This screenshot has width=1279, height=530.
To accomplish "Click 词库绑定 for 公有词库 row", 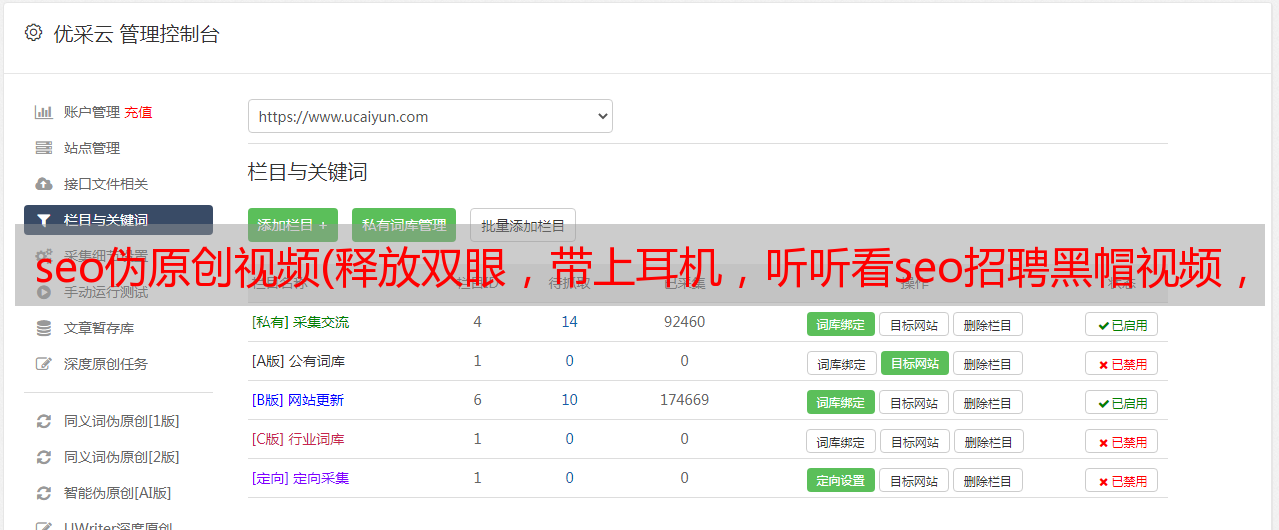I will [x=841, y=363].
